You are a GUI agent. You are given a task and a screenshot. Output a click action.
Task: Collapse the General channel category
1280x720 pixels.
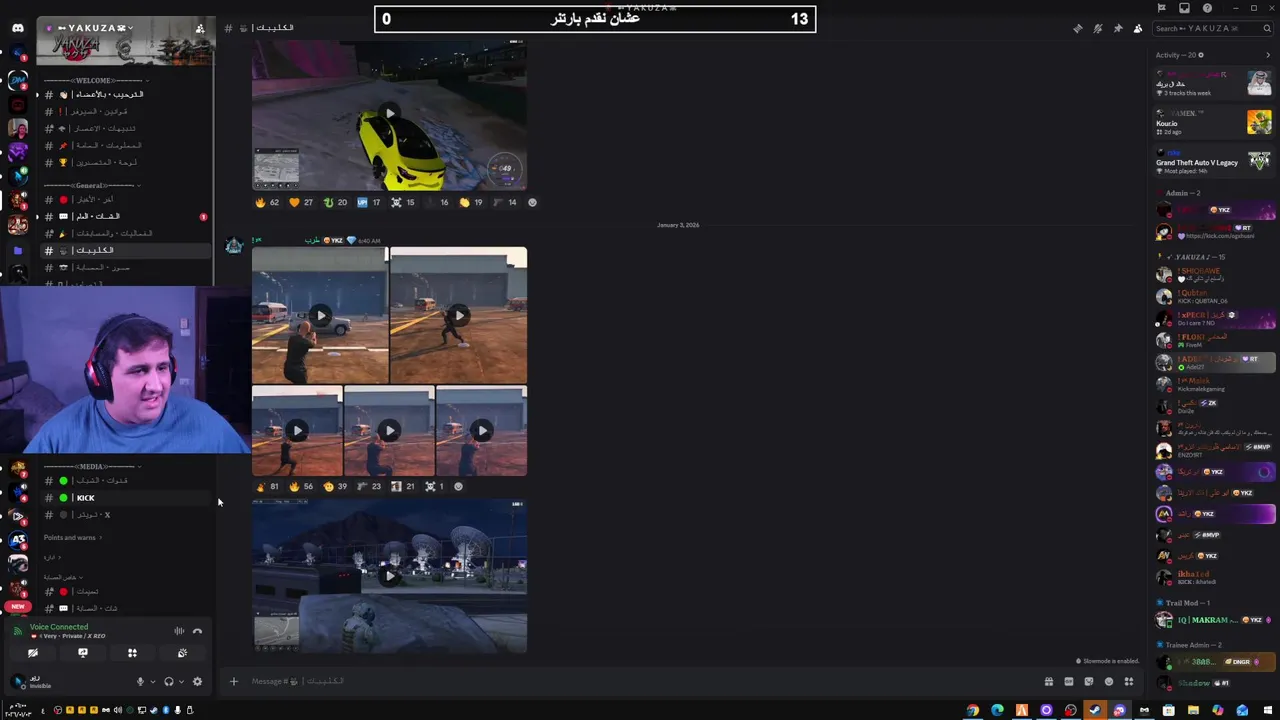coord(90,185)
